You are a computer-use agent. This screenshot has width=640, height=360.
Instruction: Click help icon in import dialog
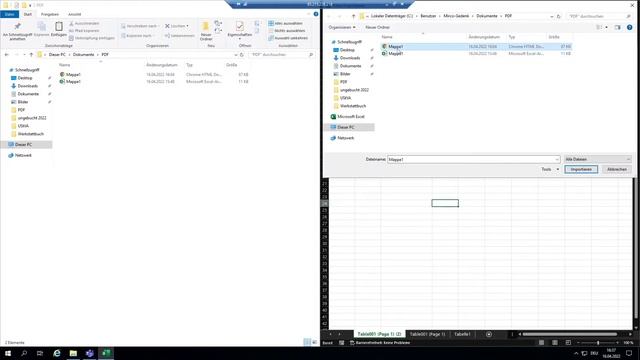click(629, 27)
